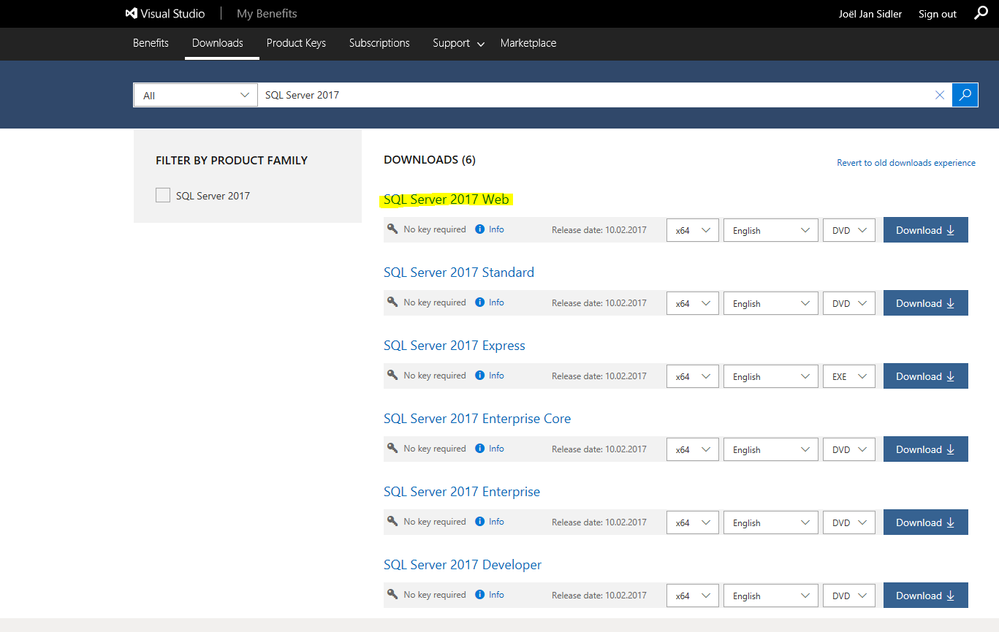
Task: Open the Marketplace tab
Action: (528, 43)
